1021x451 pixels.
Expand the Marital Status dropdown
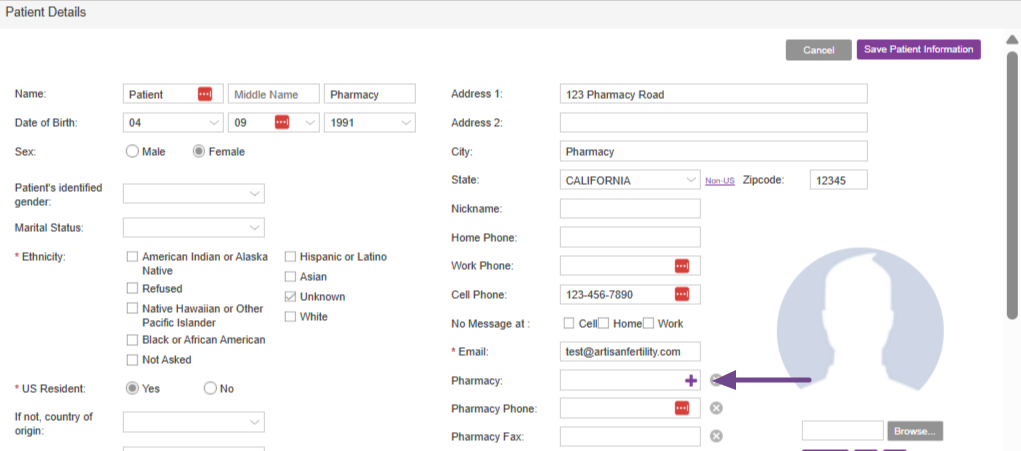(194, 227)
